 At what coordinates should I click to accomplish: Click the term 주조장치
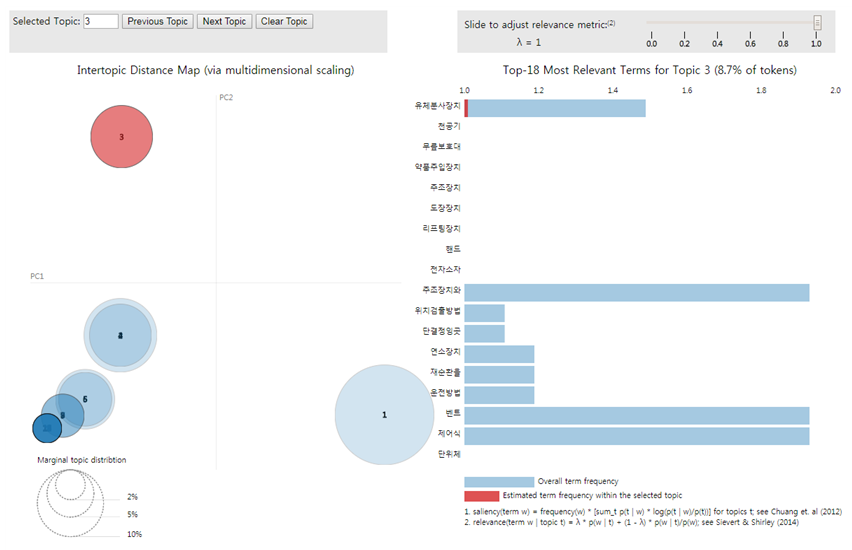click(445, 188)
